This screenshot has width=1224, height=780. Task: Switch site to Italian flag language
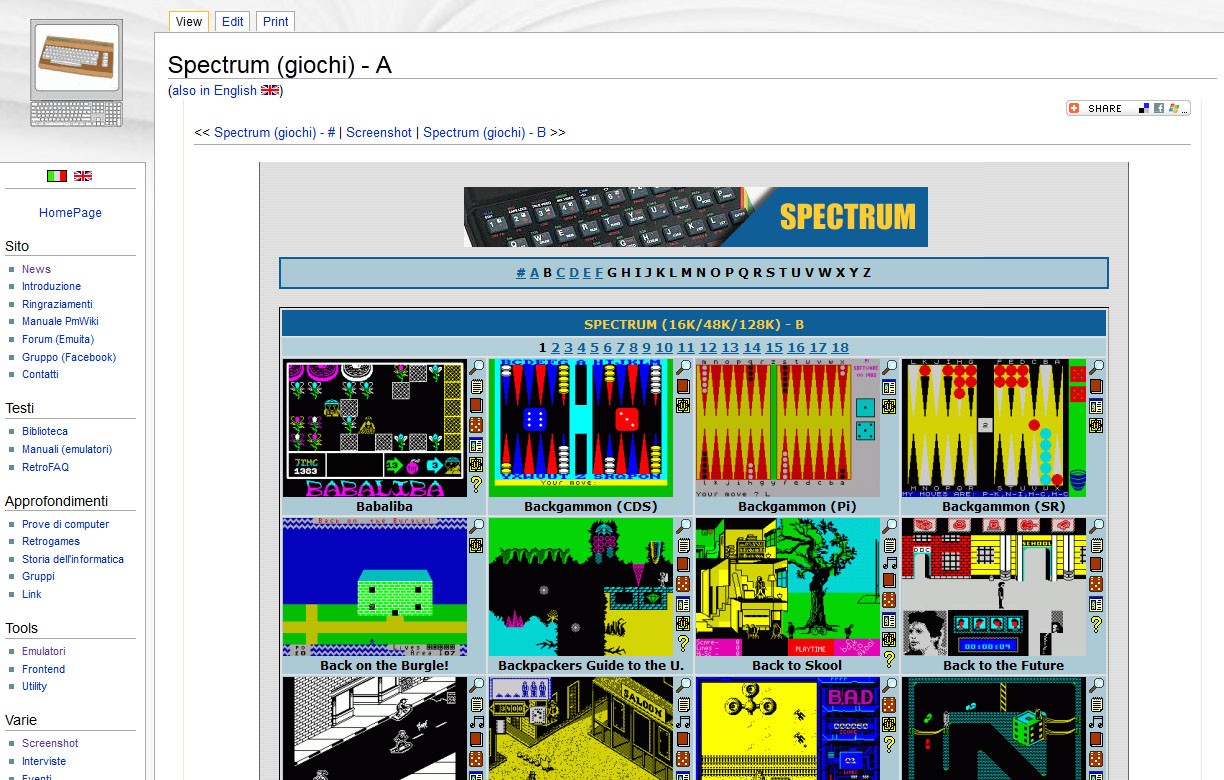(x=57, y=176)
